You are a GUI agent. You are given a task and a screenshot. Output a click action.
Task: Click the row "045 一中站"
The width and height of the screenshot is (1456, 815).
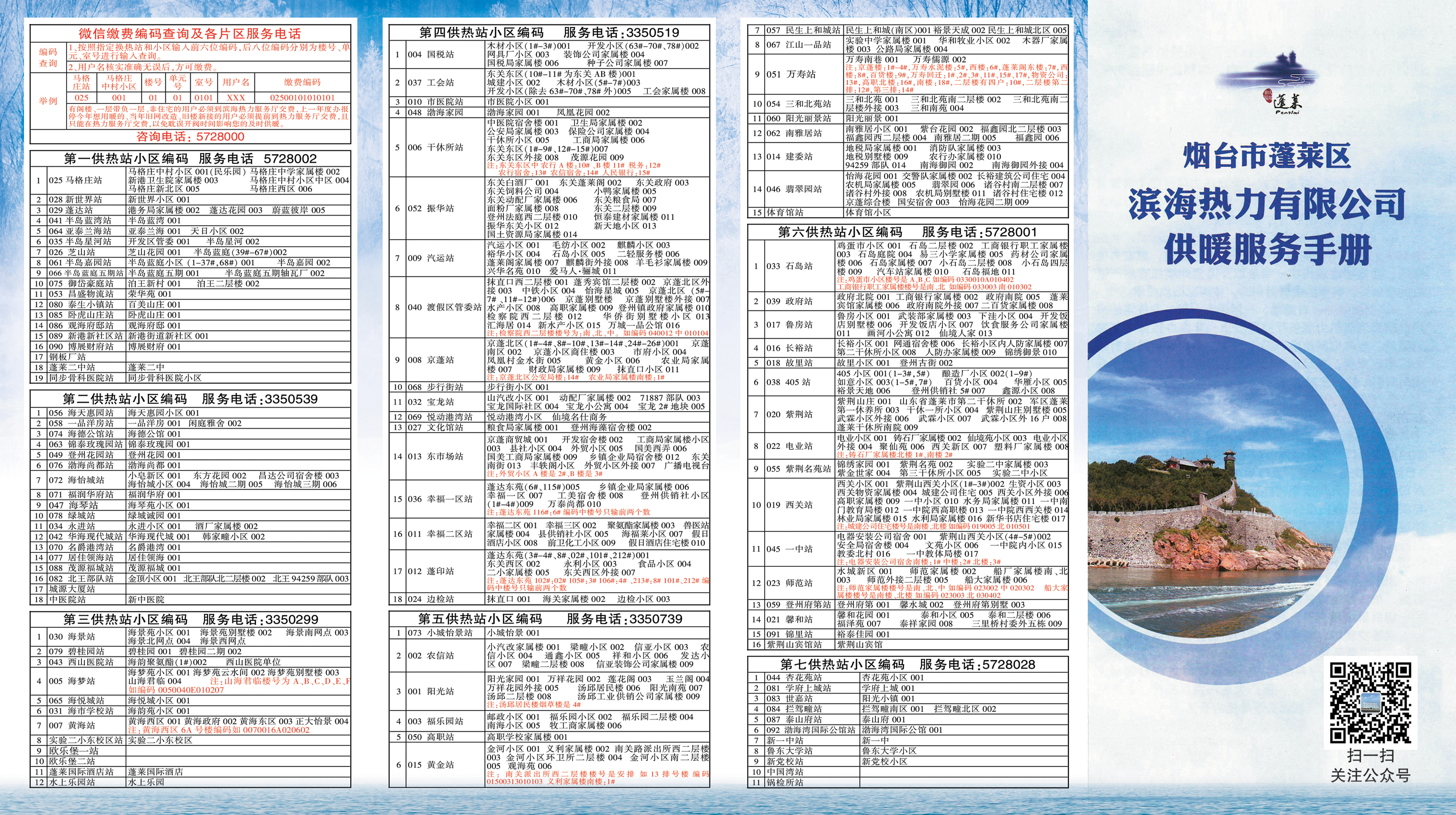[908, 549]
